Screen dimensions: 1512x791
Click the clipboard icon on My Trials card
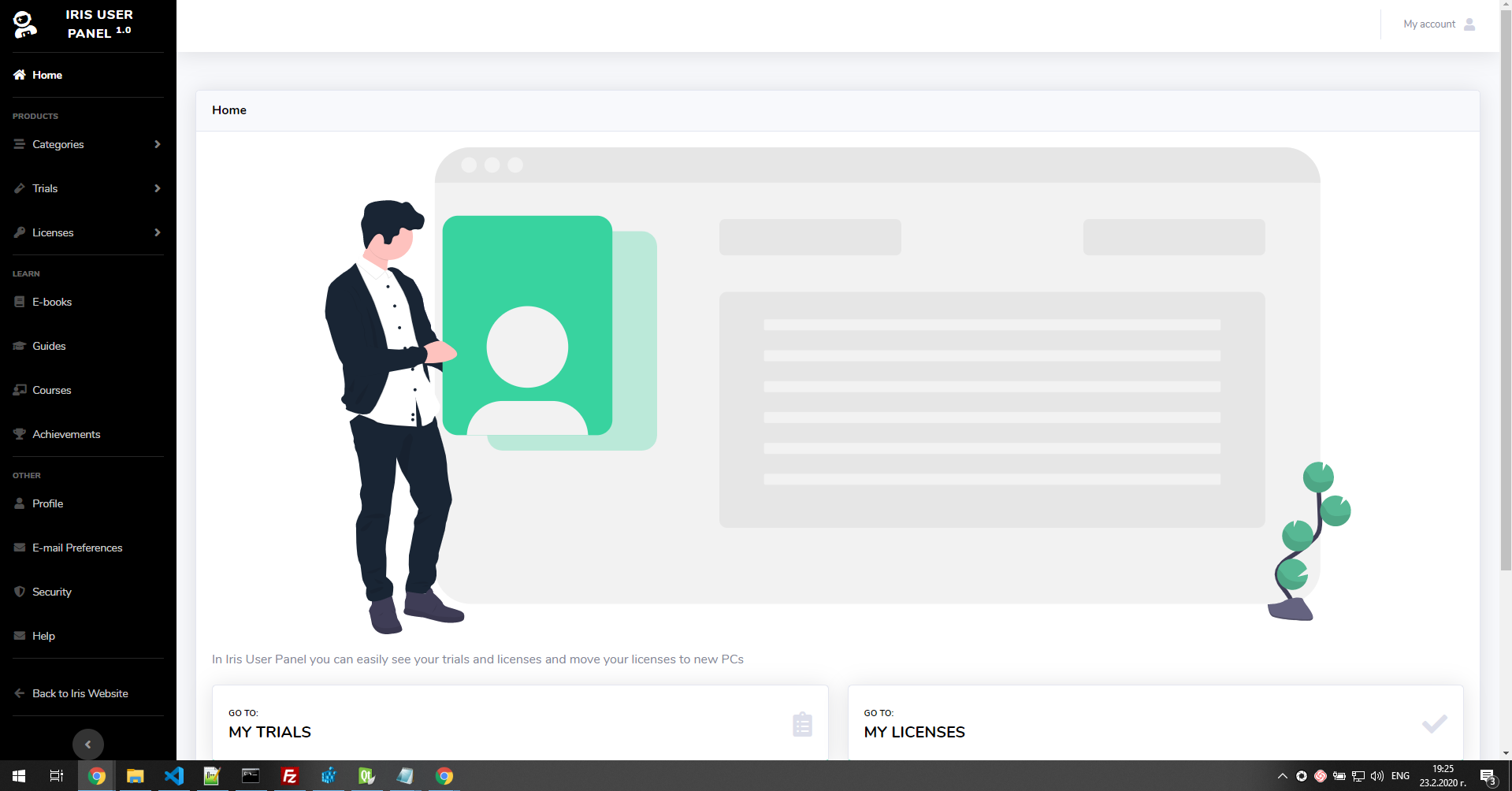802,724
